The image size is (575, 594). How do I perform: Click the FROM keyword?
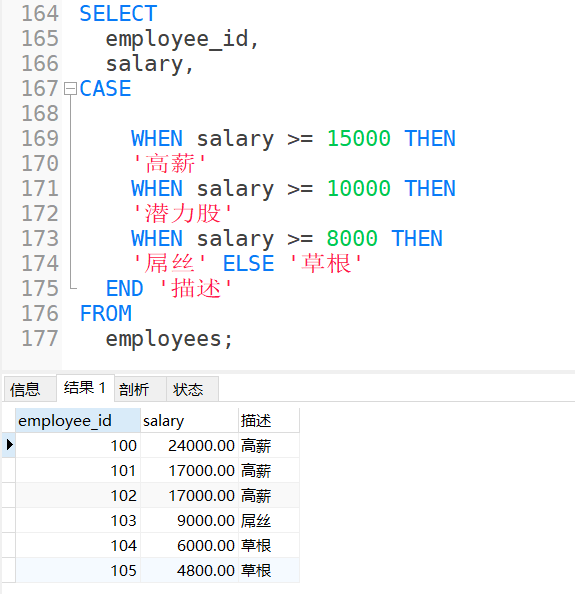coord(105,314)
